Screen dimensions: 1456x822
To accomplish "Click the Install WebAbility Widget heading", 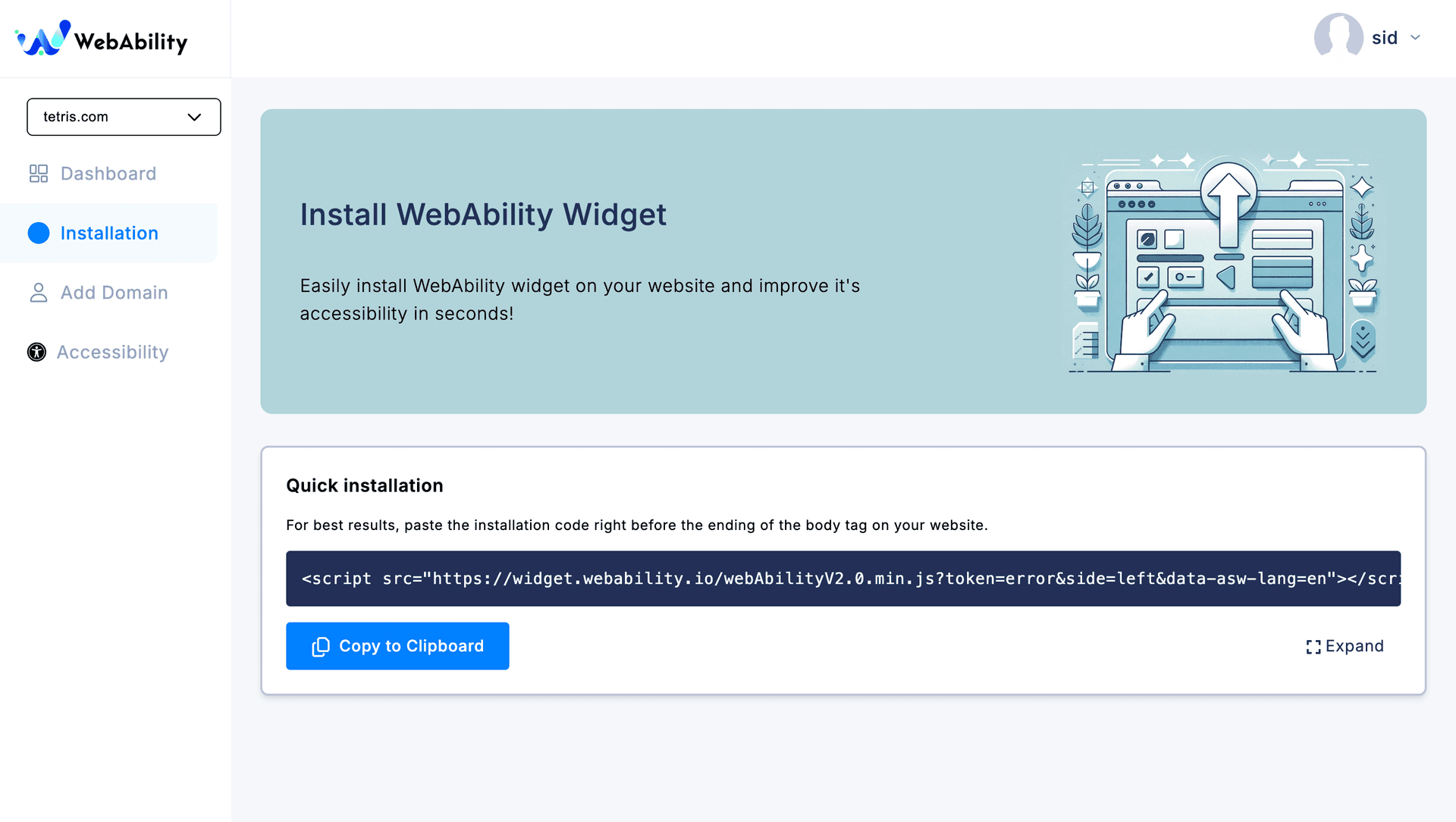I will click(x=483, y=215).
